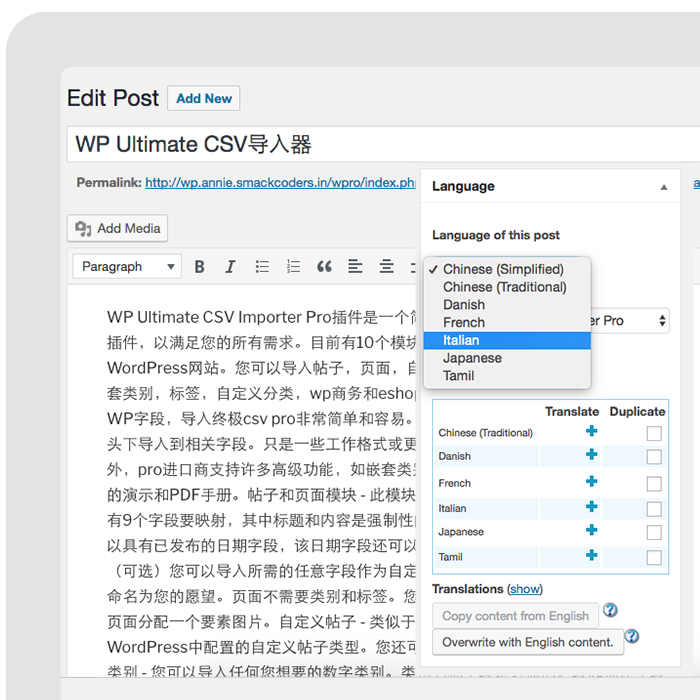Click the plus to translate Danish
The image size is (700, 700).
coord(592,454)
